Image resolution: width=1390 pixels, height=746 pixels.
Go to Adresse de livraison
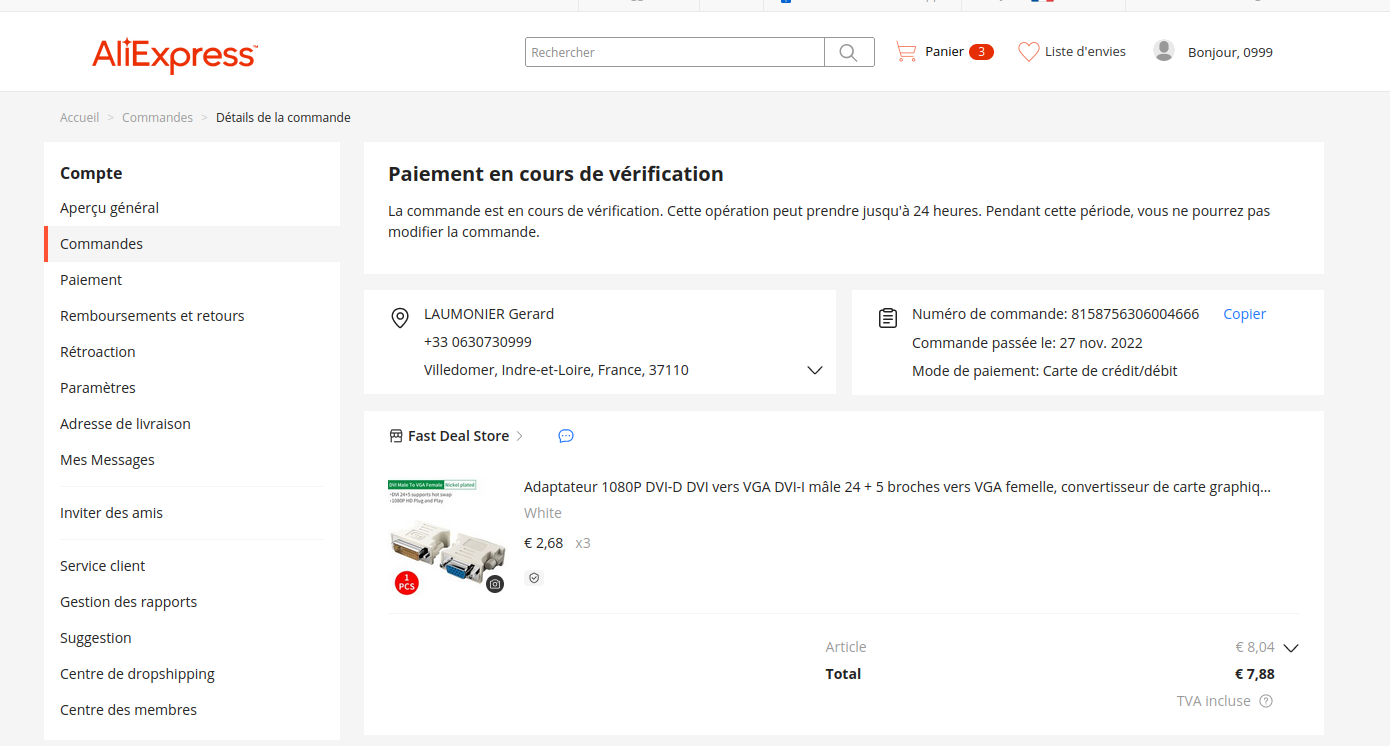coord(125,424)
